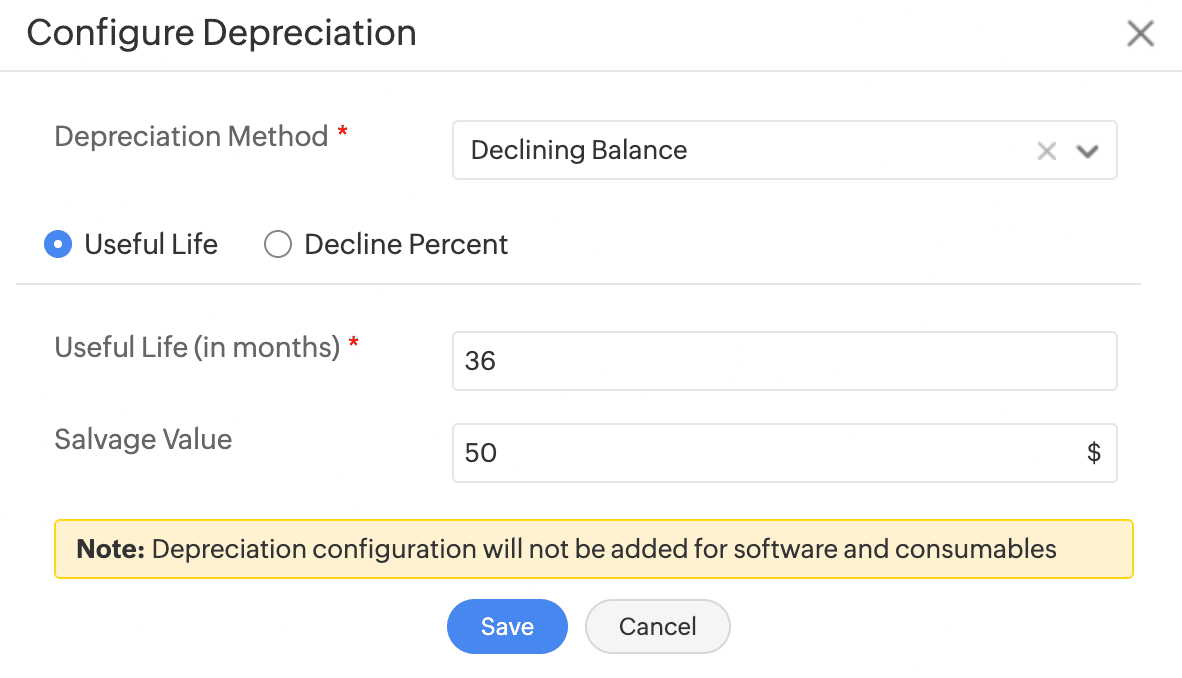The width and height of the screenshot is (1182, 678).
Task: Click the Decline Percent option label
Action: 406,245
